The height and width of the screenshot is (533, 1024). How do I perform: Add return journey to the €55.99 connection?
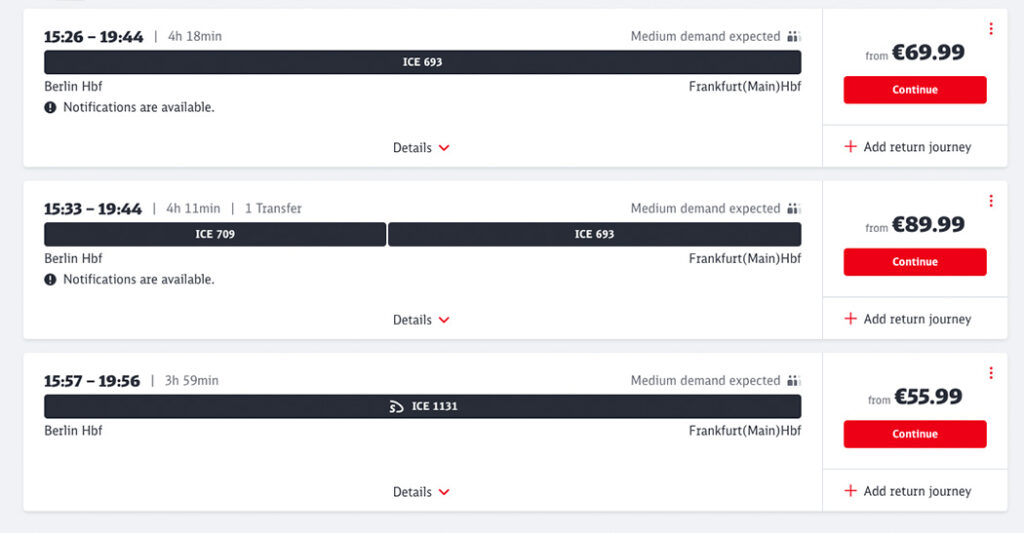908,491
